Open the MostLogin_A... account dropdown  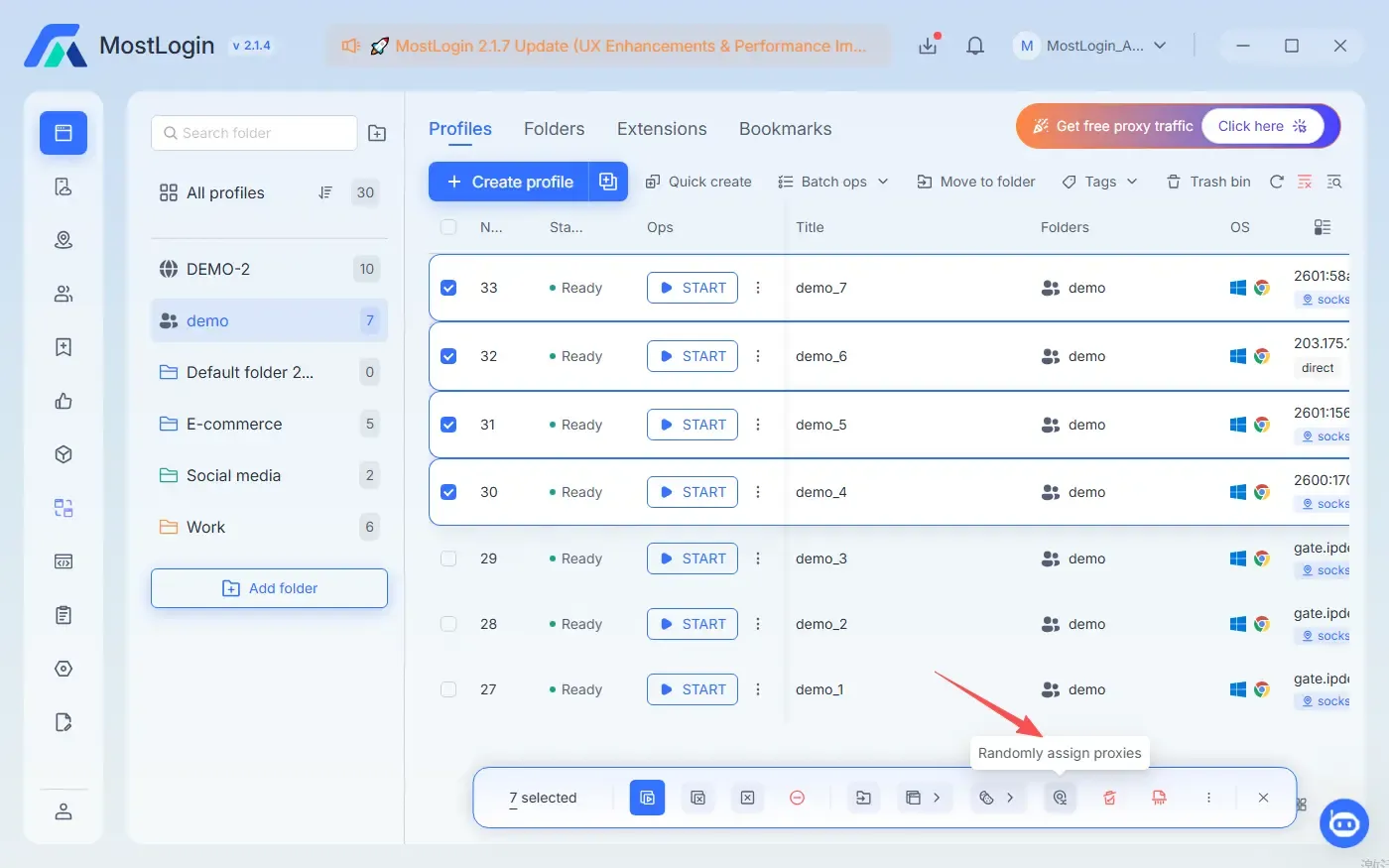[1091, 46]
